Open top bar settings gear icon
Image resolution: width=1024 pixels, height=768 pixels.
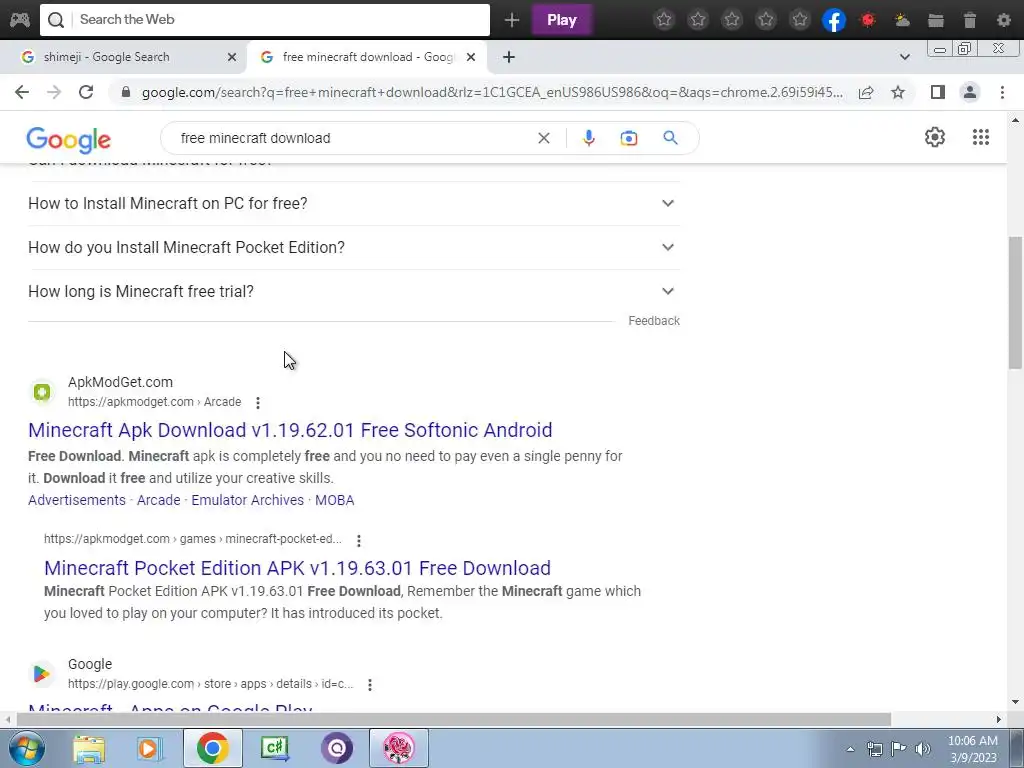tap(1004, 20)
